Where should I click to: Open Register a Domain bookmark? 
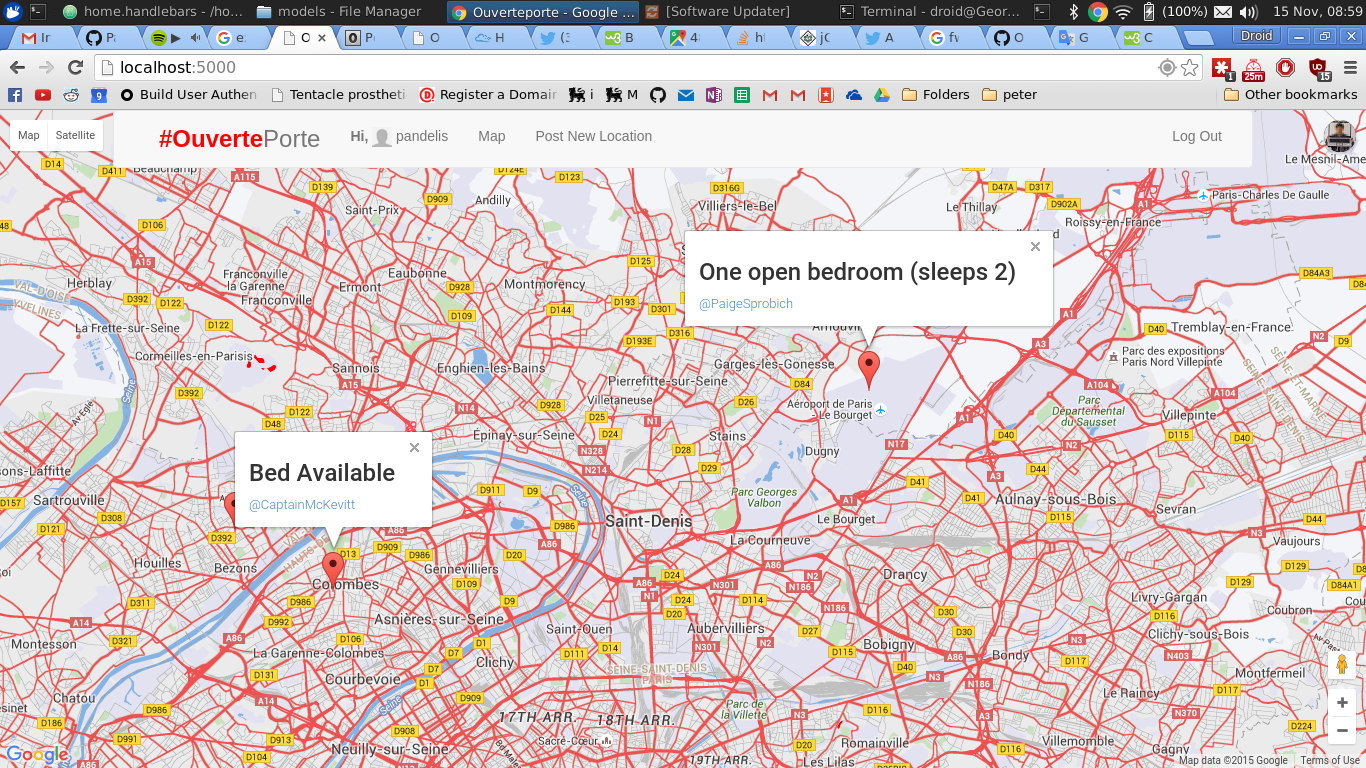488,95
